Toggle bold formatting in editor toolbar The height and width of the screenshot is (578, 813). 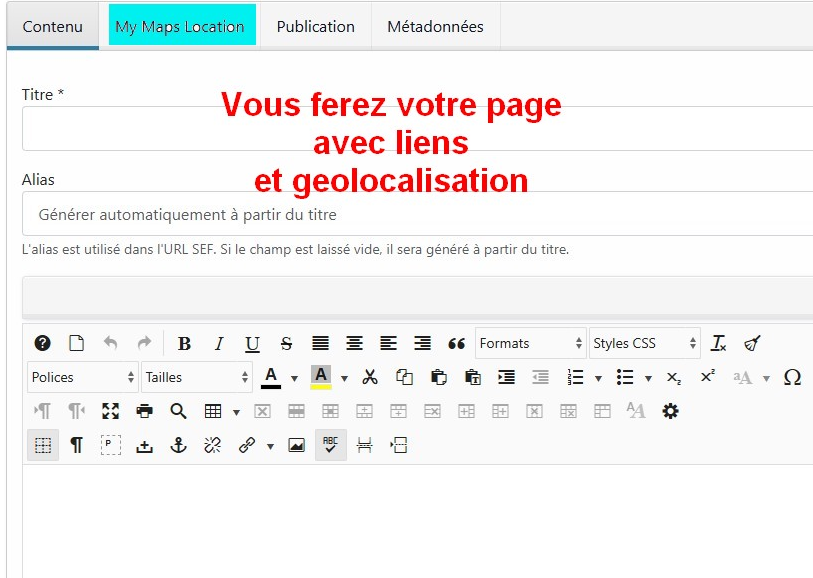point(184,344)
